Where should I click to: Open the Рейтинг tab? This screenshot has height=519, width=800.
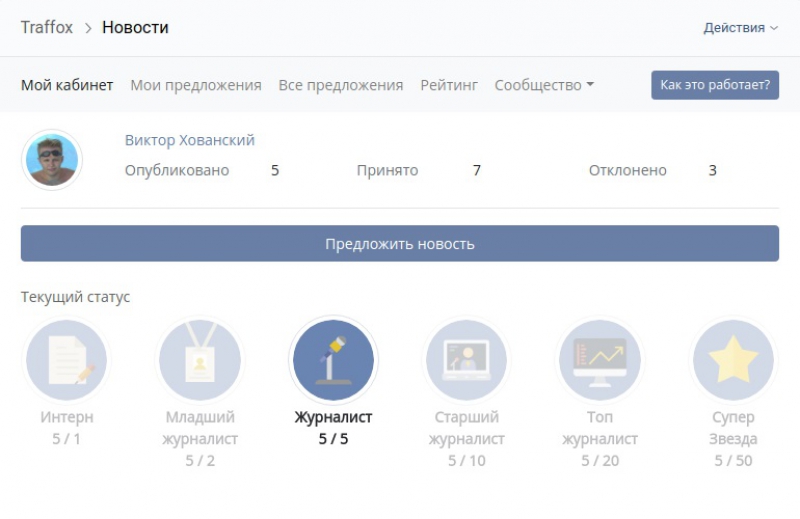[449, 85]
